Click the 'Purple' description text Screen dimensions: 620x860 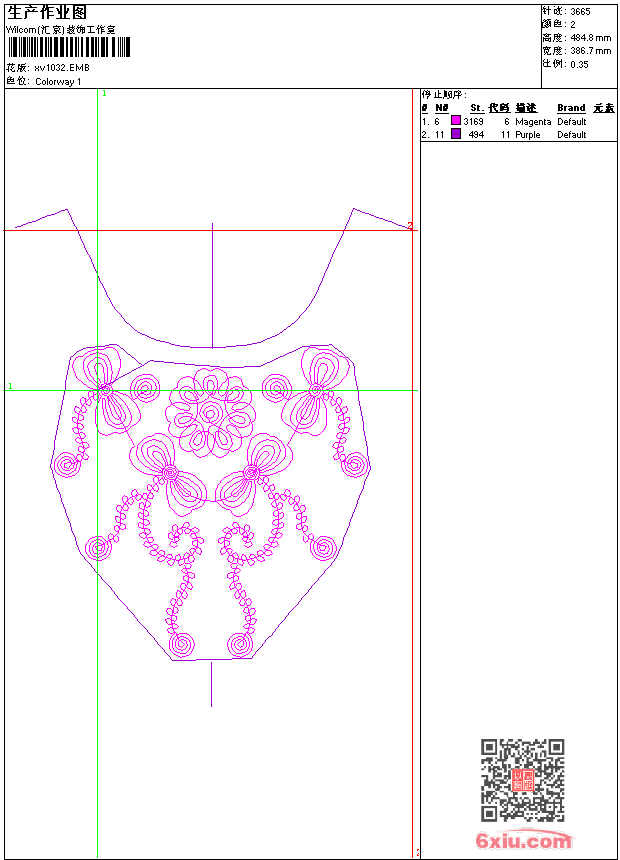527,135
